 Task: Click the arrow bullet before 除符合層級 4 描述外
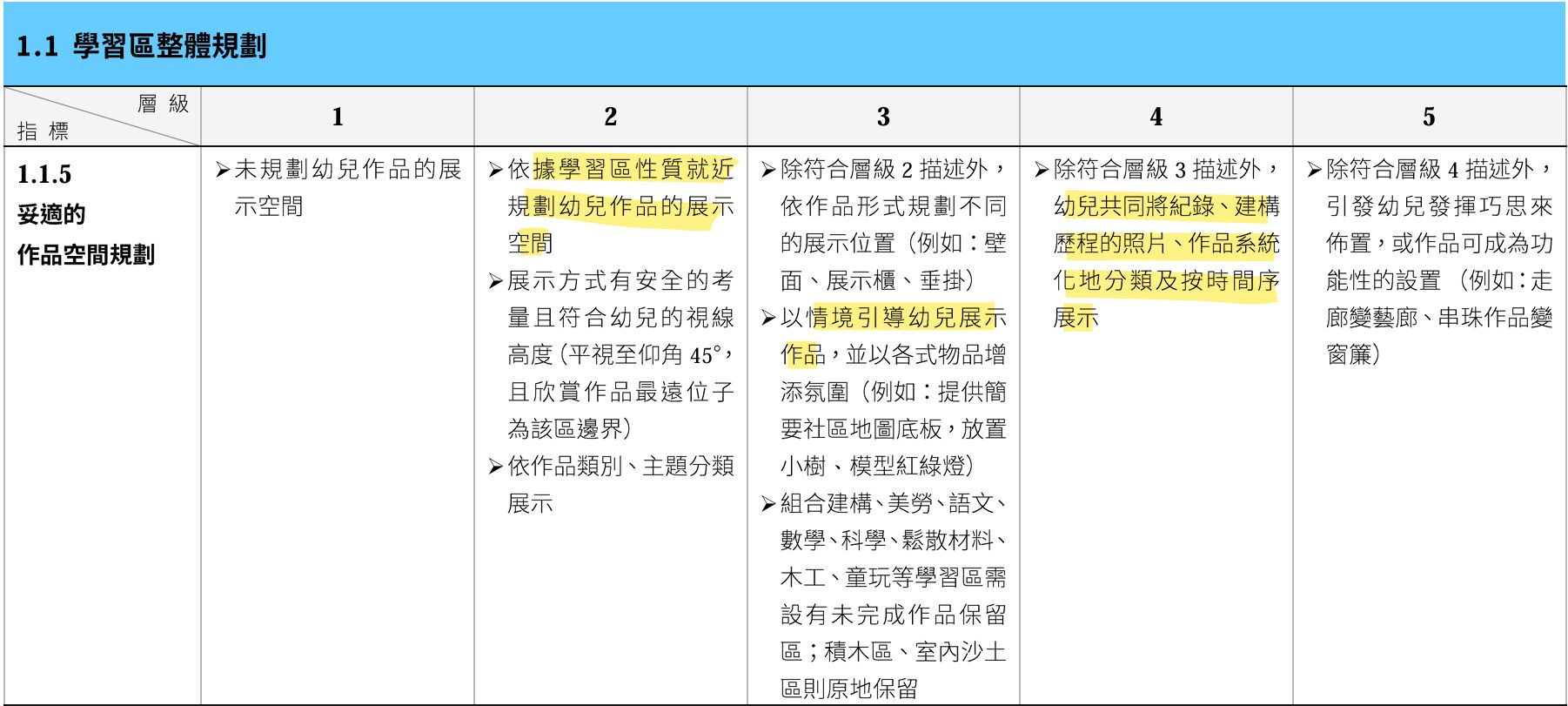coord(1314,170)
